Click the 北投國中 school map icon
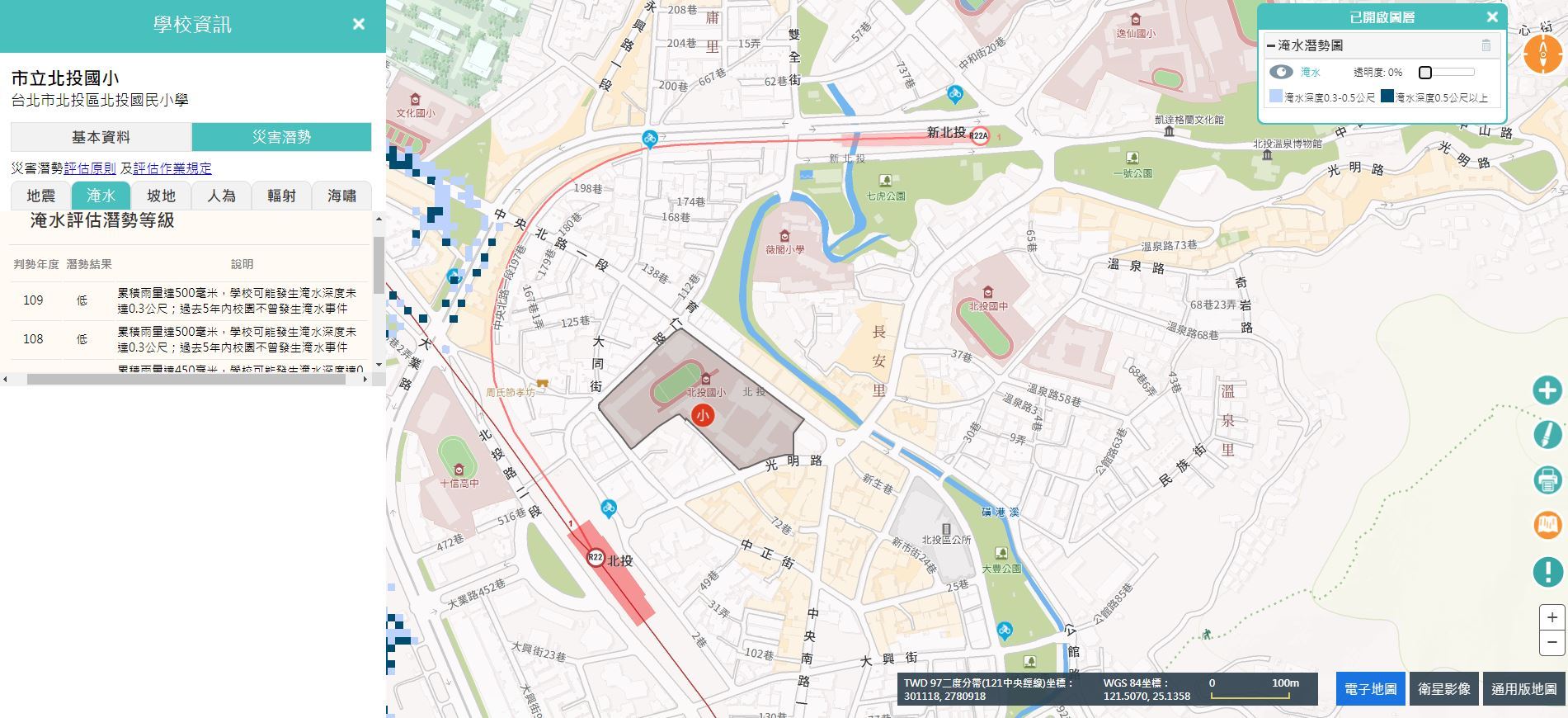 [987, 292]
